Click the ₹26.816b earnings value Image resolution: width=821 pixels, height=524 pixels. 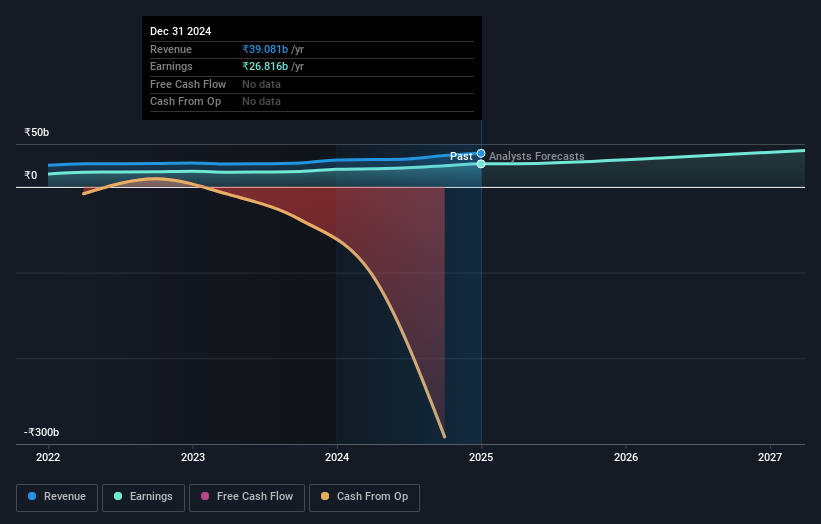(265, 66)
